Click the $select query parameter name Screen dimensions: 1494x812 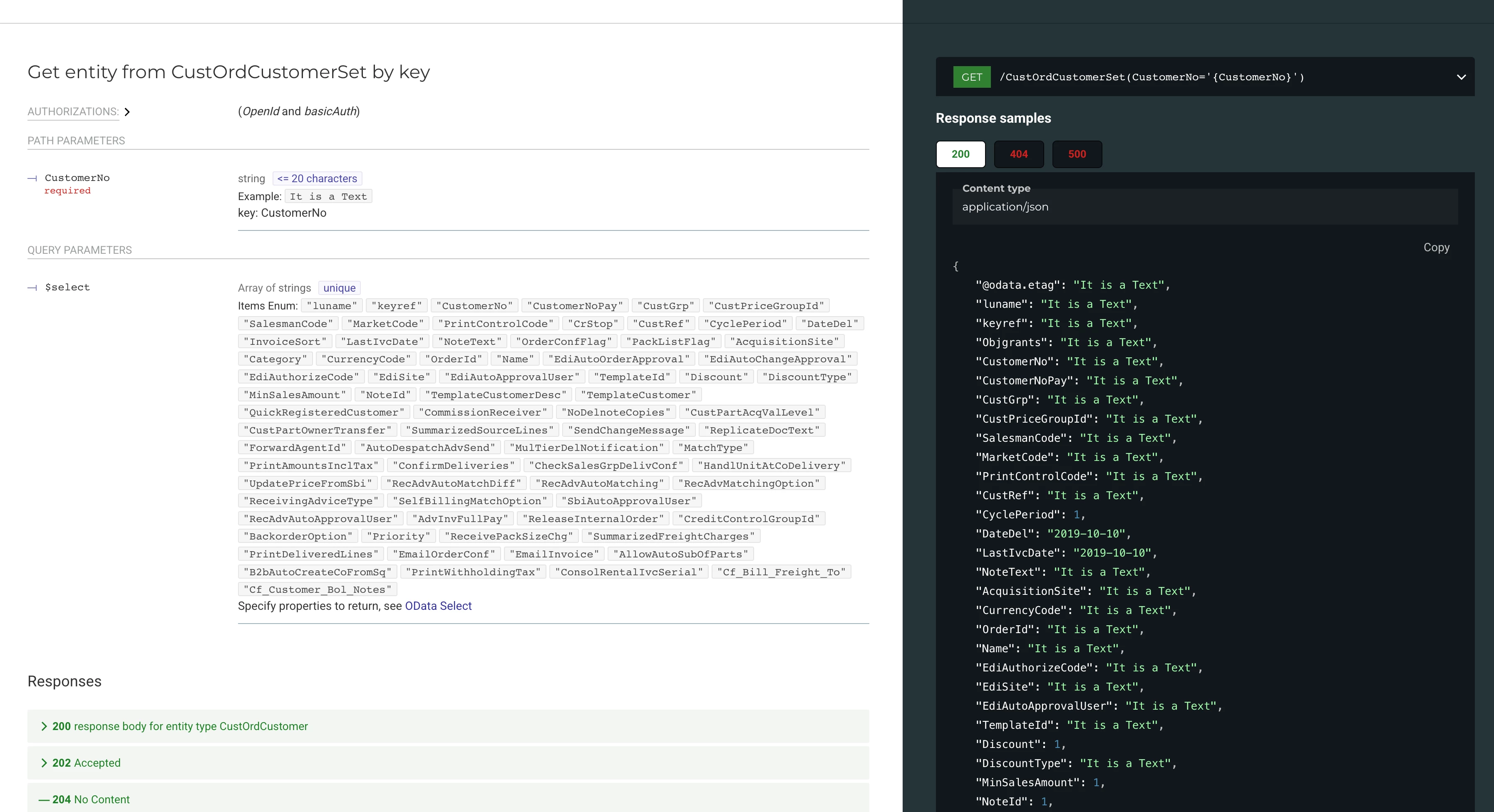click(x=67, y=287)
